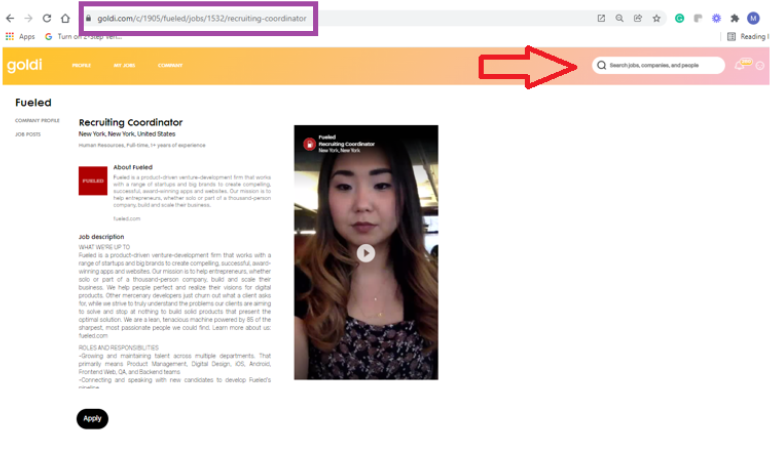
Task: Click the Apply button
Action: tap(92, 419)
